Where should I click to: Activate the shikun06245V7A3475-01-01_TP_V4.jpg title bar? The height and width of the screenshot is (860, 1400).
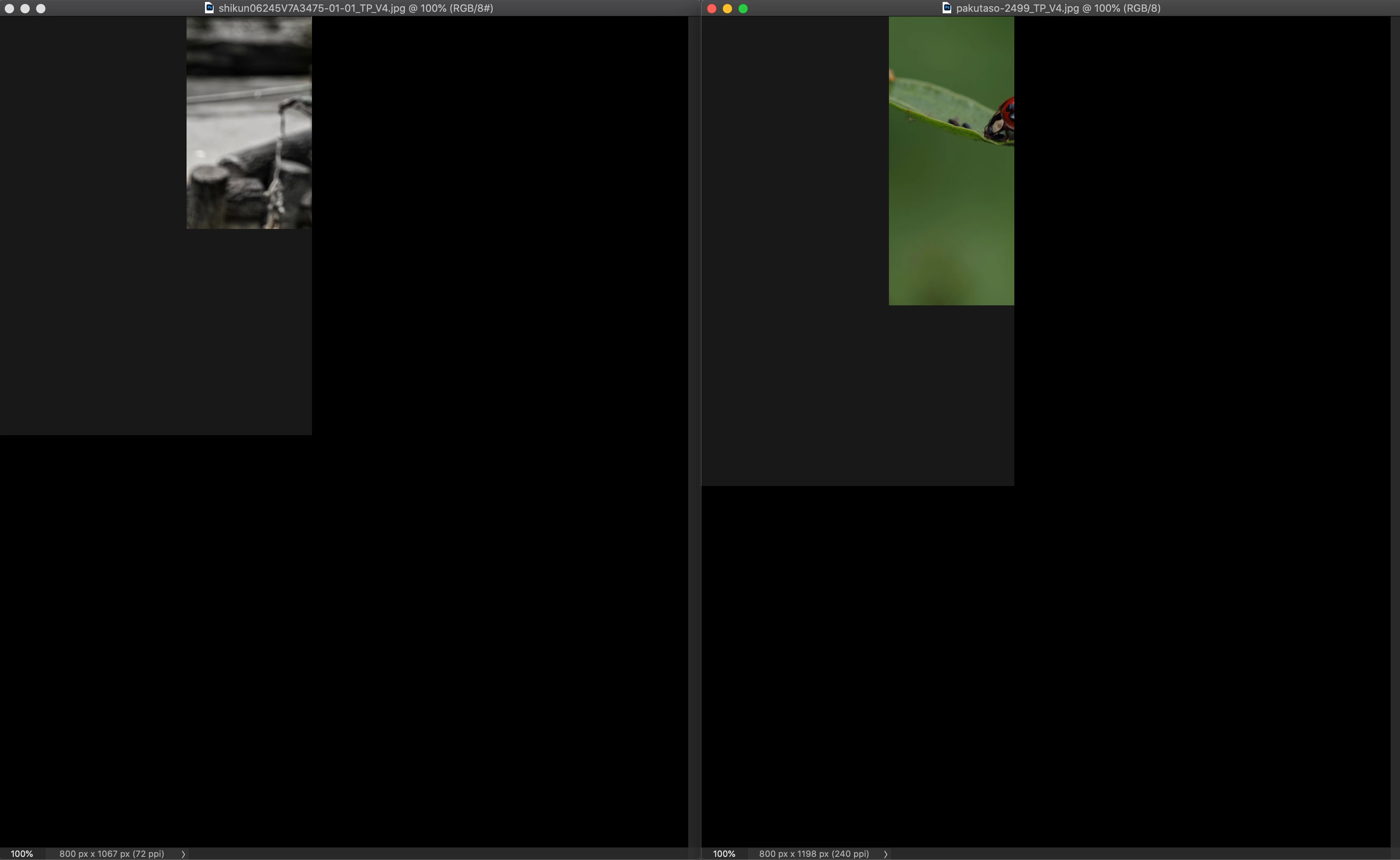(355, 8)
